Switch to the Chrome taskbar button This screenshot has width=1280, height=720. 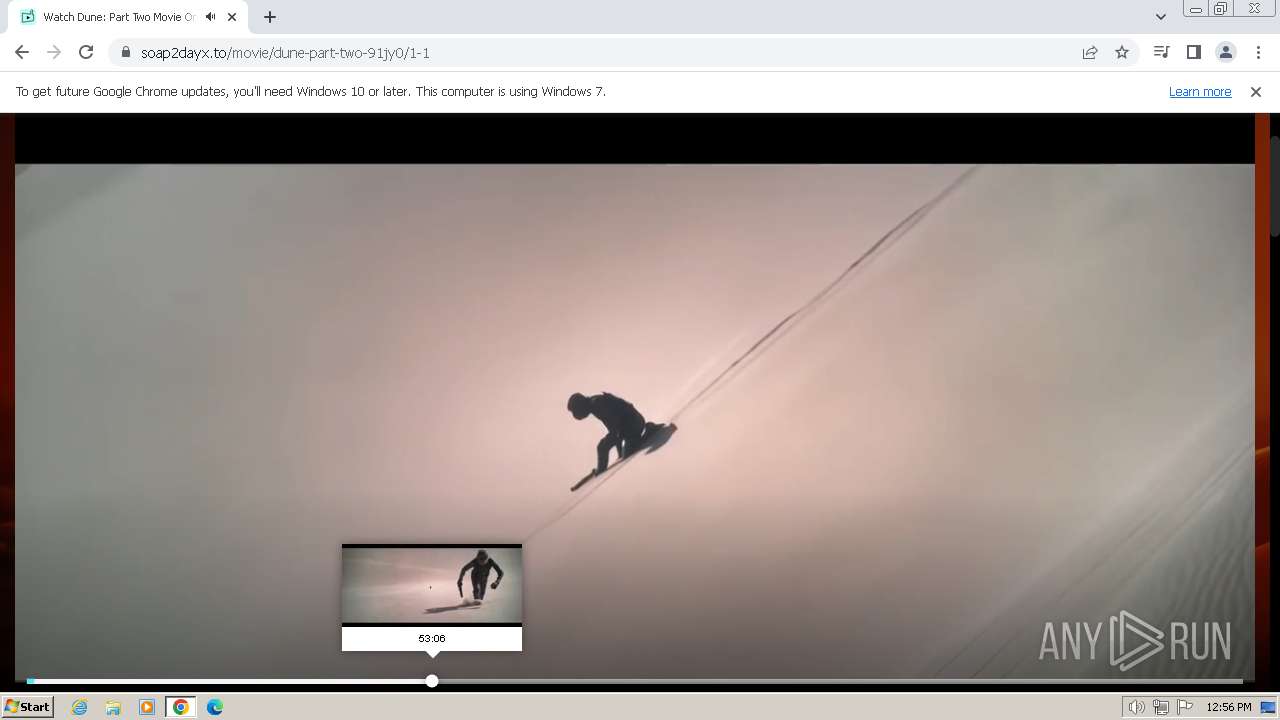[181, 707]
